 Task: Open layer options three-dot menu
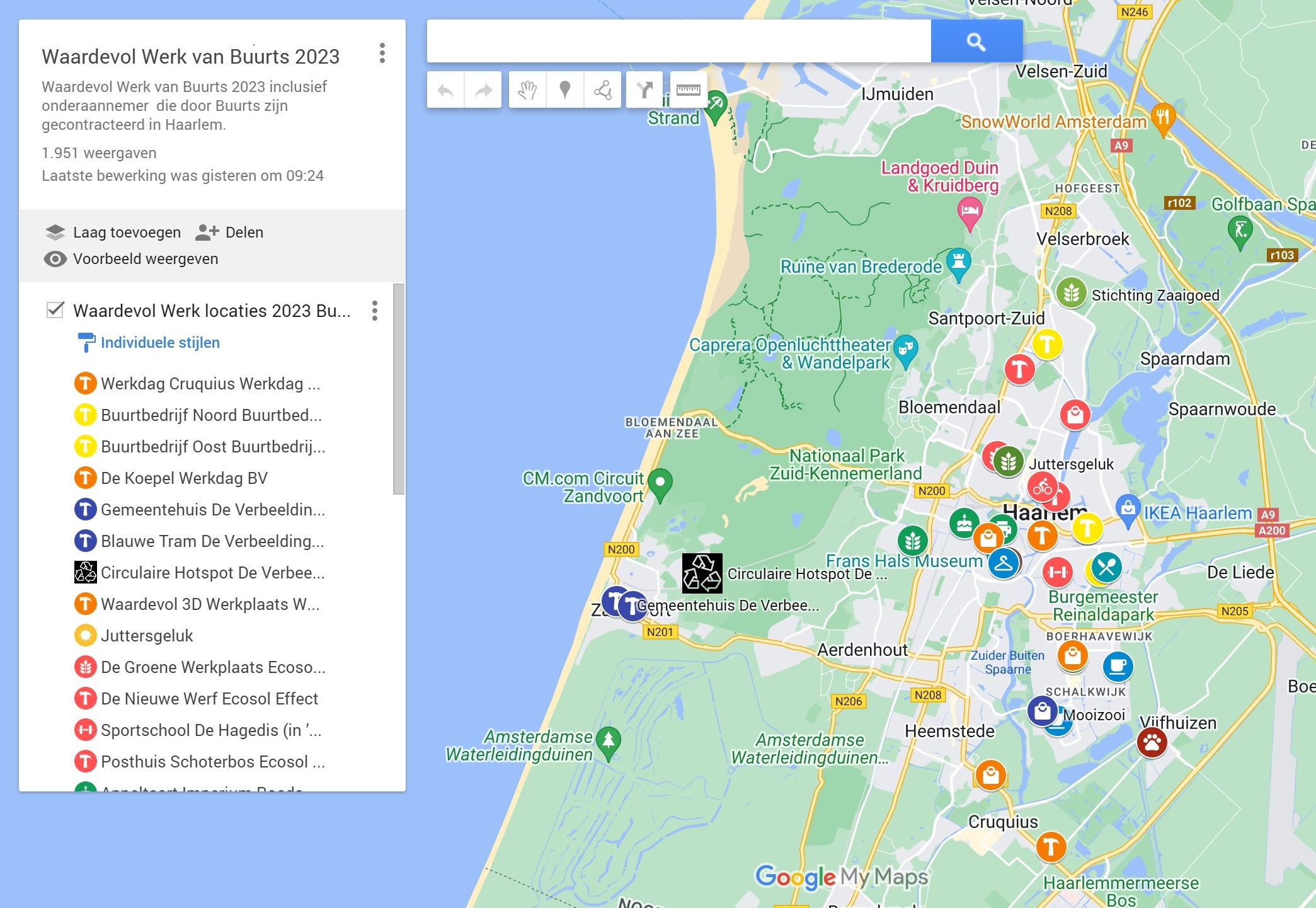375,311
